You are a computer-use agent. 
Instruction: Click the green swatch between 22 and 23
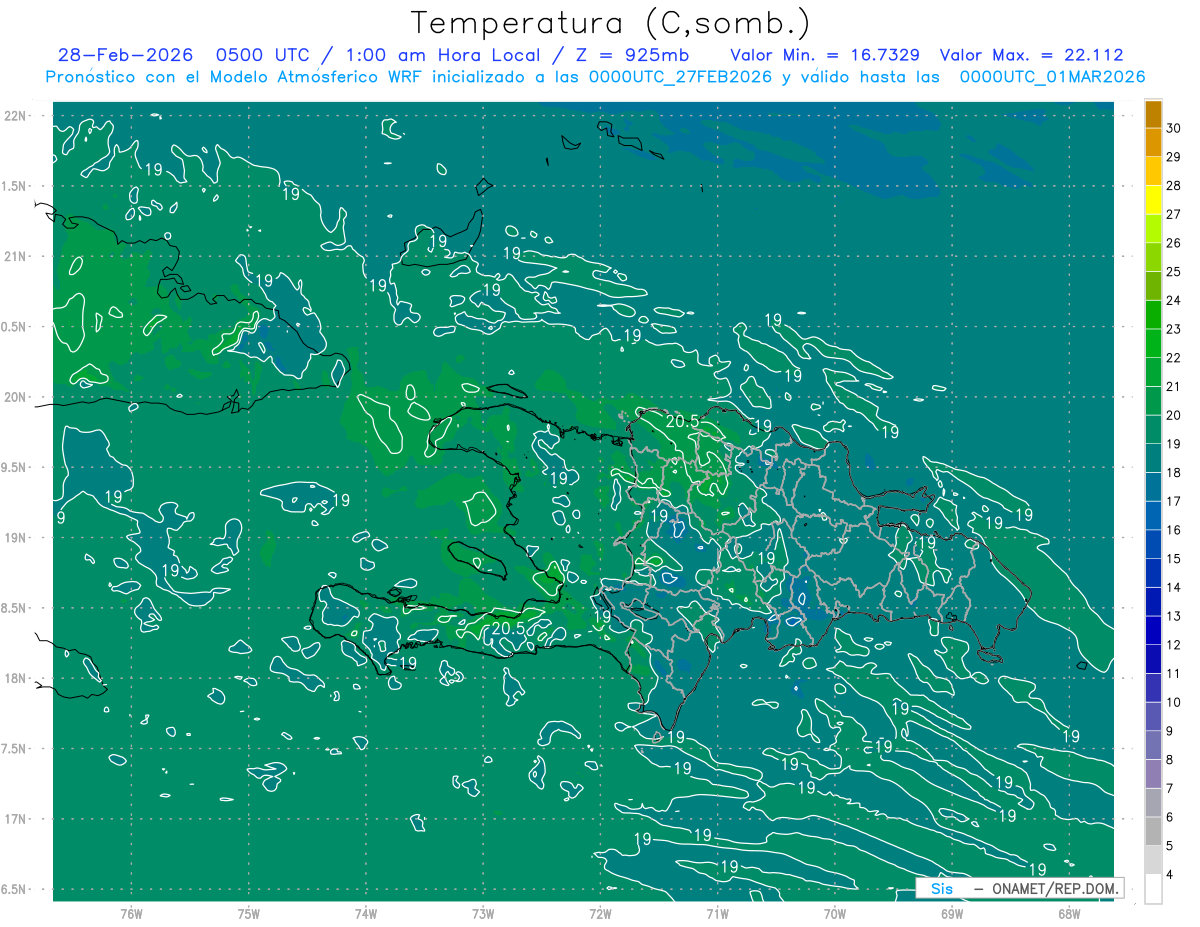coord(1153,343)
